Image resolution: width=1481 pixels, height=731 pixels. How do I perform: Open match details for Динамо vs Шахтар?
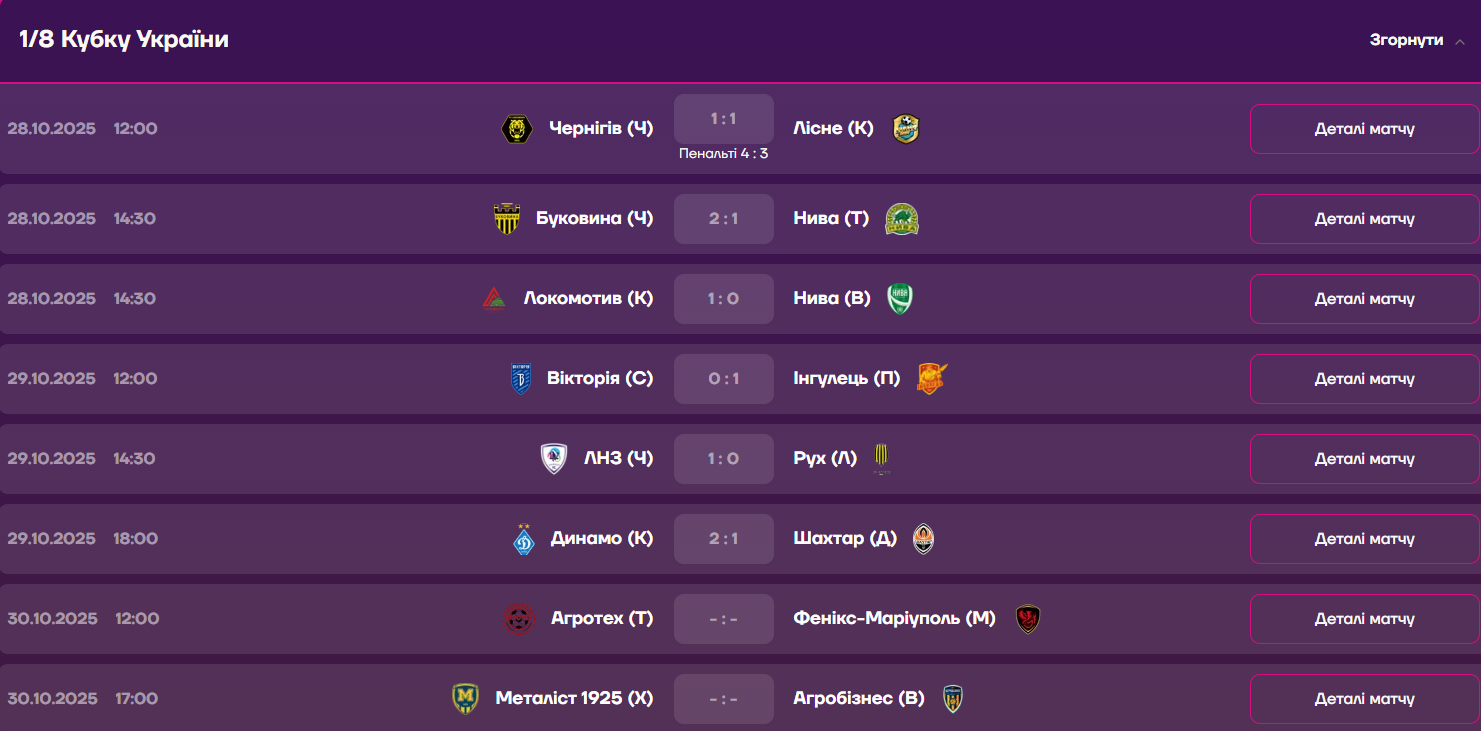point(1364,539)
